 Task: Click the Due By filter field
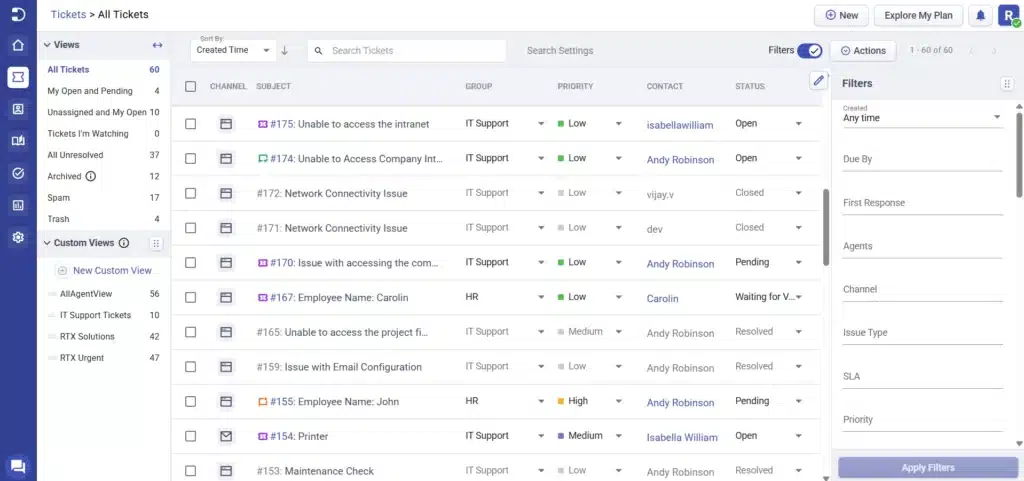922,160
